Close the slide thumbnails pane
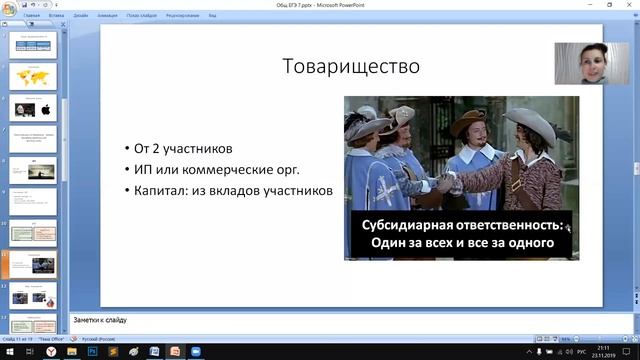640x360 pixels. click(63, 24)
